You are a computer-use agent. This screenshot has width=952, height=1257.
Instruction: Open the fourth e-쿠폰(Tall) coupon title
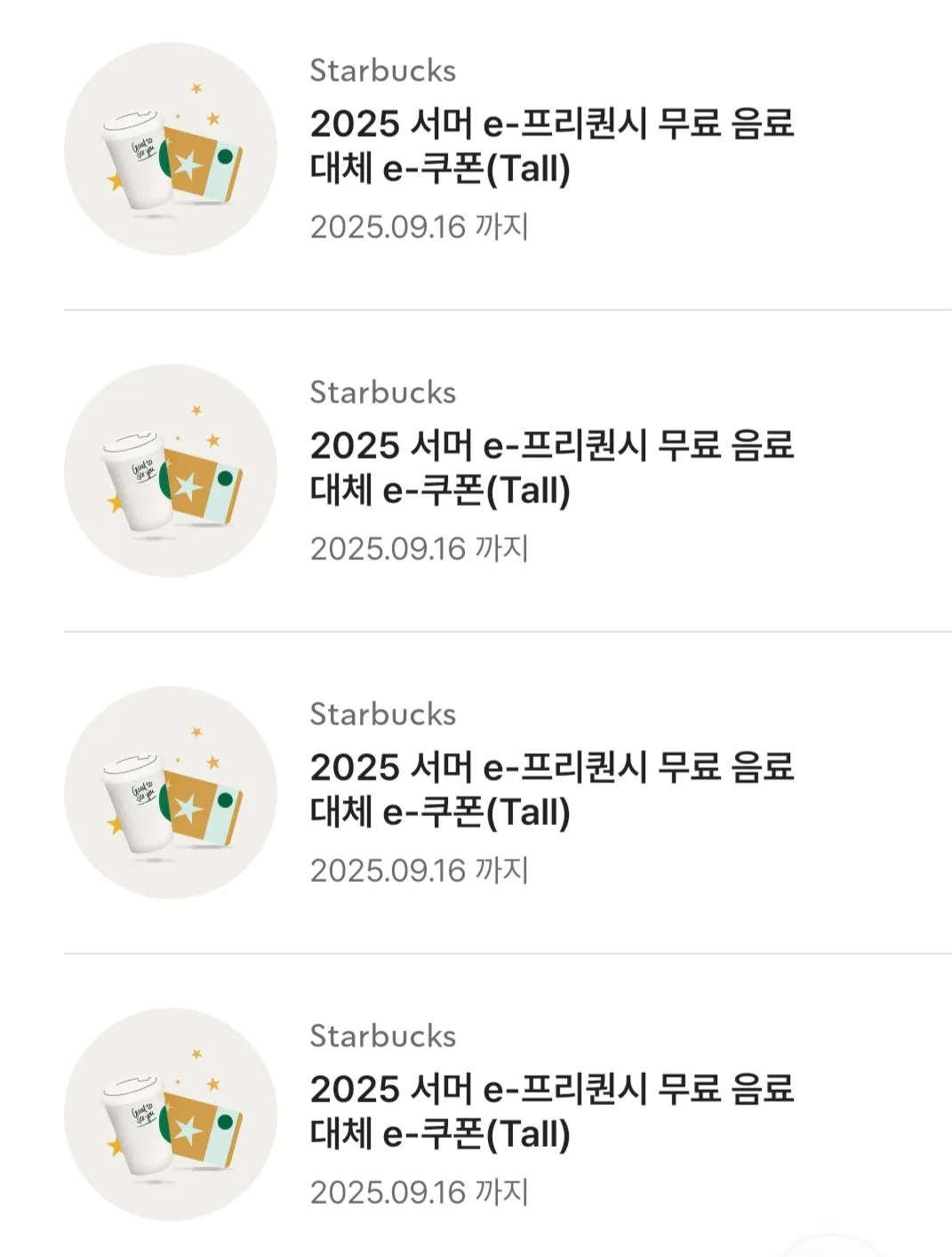point(551,1111)
